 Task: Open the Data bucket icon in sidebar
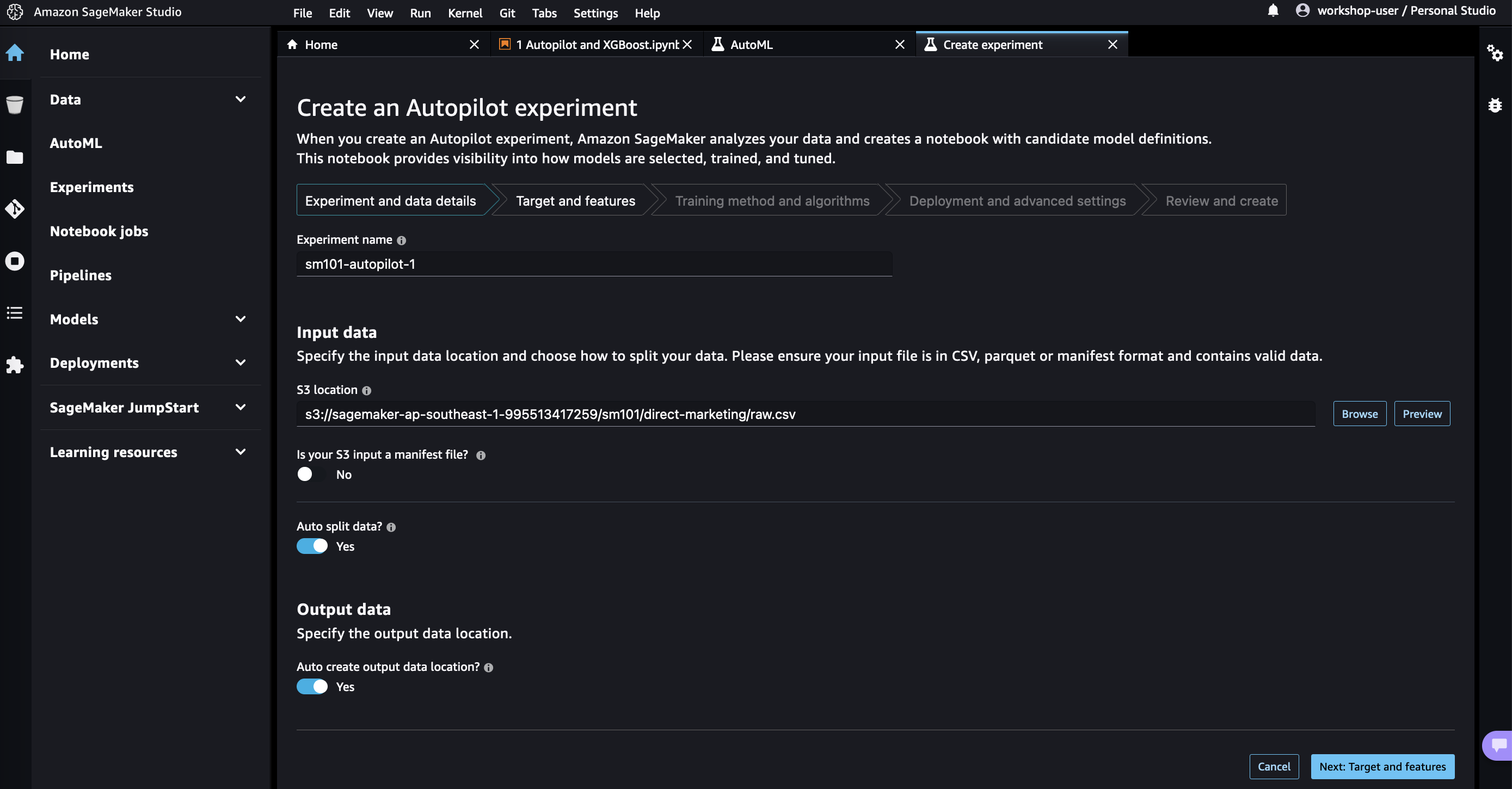pos(15,104)
